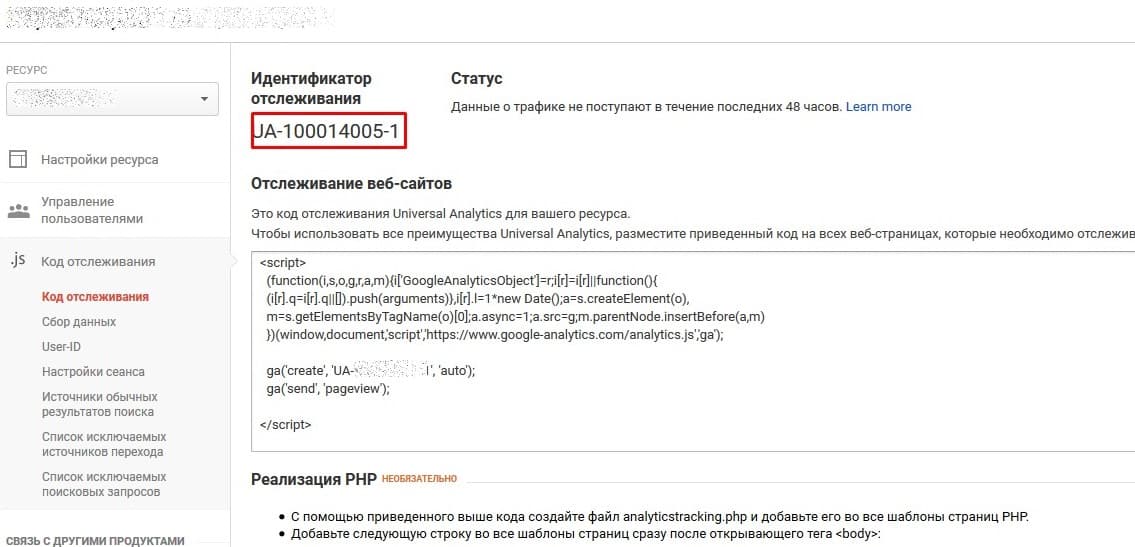Open Источники обычных результатов поиска

tap(100, 404)
